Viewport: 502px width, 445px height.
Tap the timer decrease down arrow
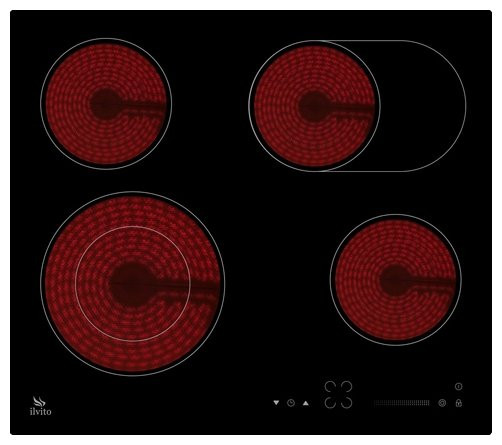(276, 403)
